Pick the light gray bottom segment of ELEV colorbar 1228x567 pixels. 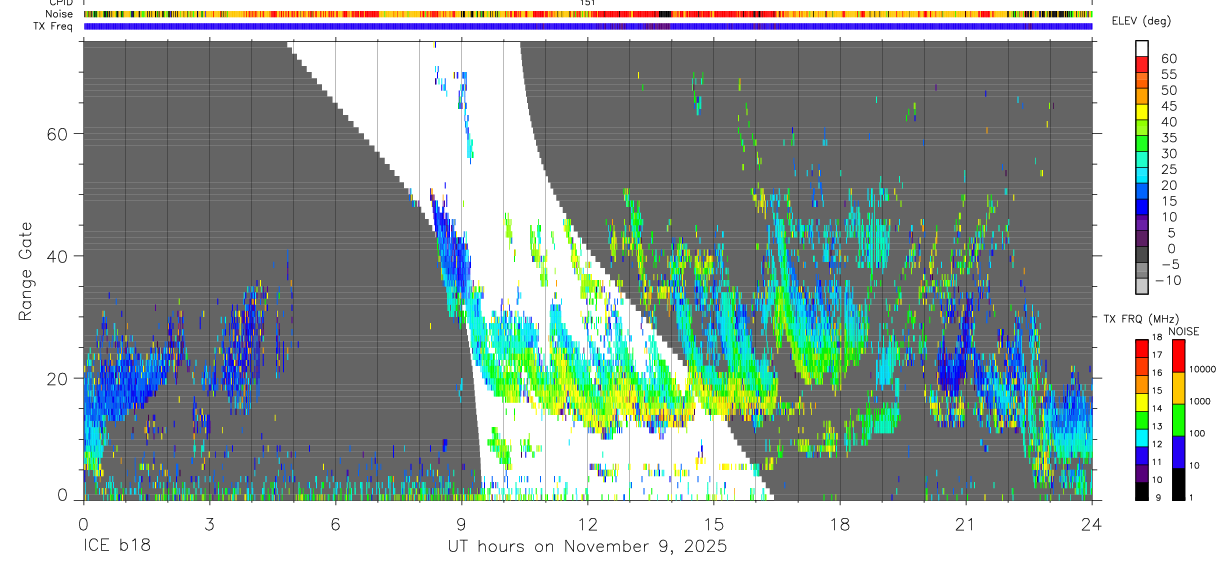point(1142,286)
